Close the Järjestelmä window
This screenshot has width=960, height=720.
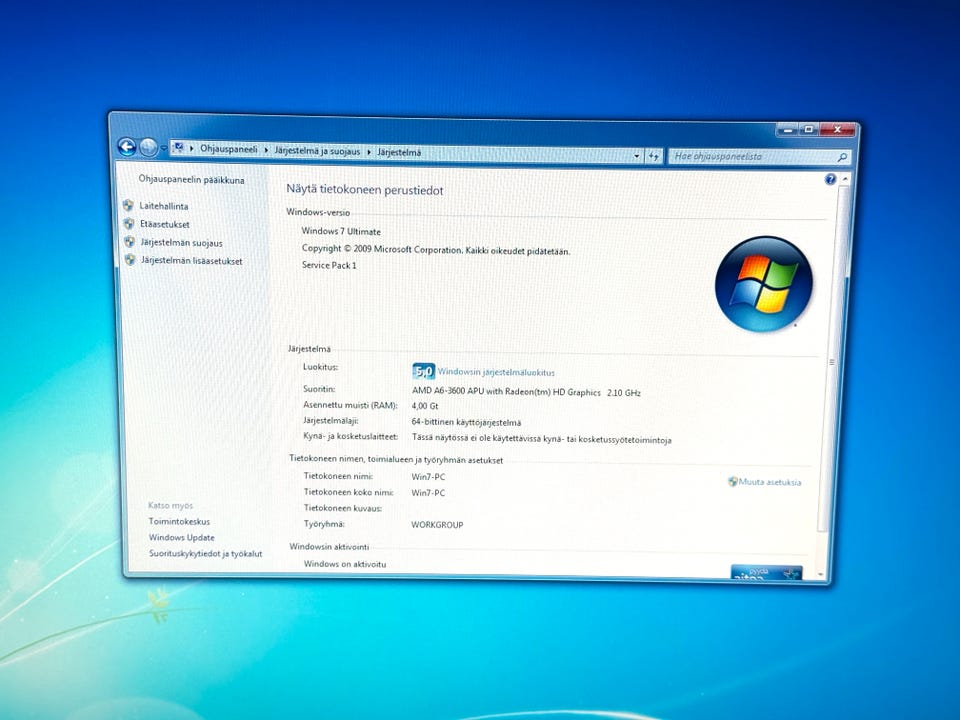(x=837, y=130)
